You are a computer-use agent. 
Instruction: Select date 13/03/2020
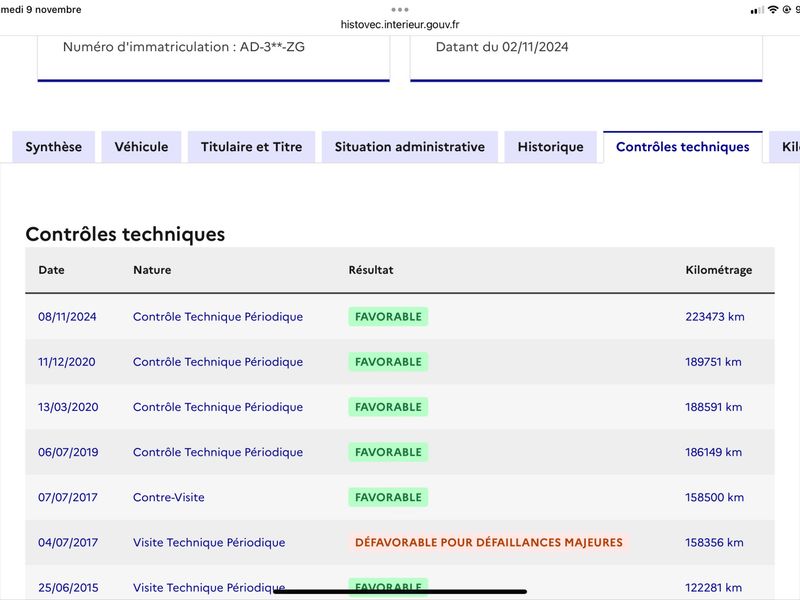[x=68, y=407]
